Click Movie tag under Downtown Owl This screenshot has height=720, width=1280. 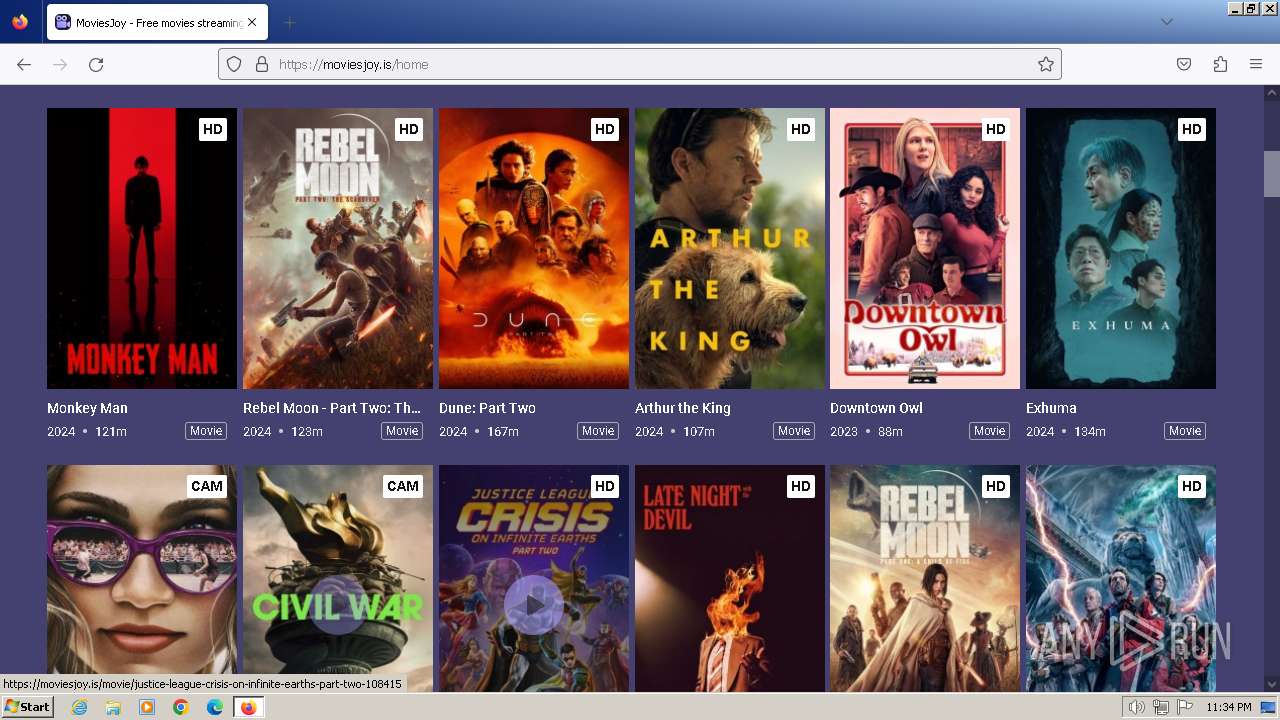click(990, 431)
